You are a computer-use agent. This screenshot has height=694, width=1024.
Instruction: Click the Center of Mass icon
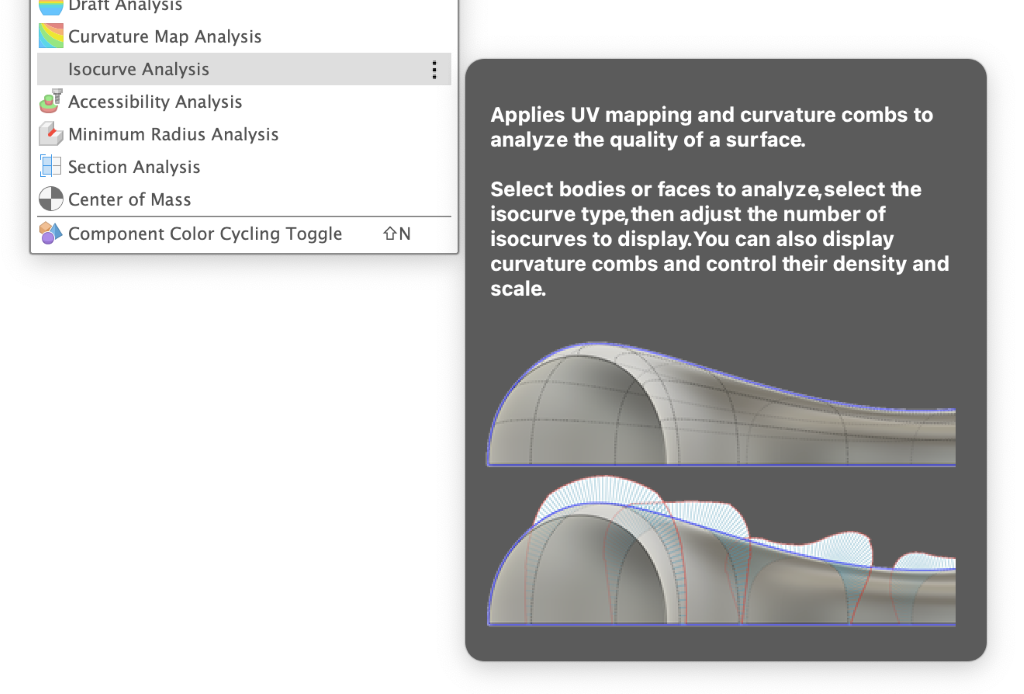[x=51, y=199]
